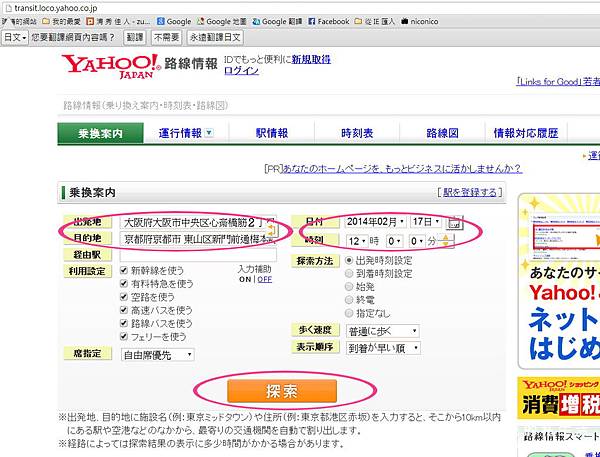The image size is (600, 457).
Task: Open the 普通に歩く walking speed dropdown
Action: pyautogui.click(x=383, y=331)
